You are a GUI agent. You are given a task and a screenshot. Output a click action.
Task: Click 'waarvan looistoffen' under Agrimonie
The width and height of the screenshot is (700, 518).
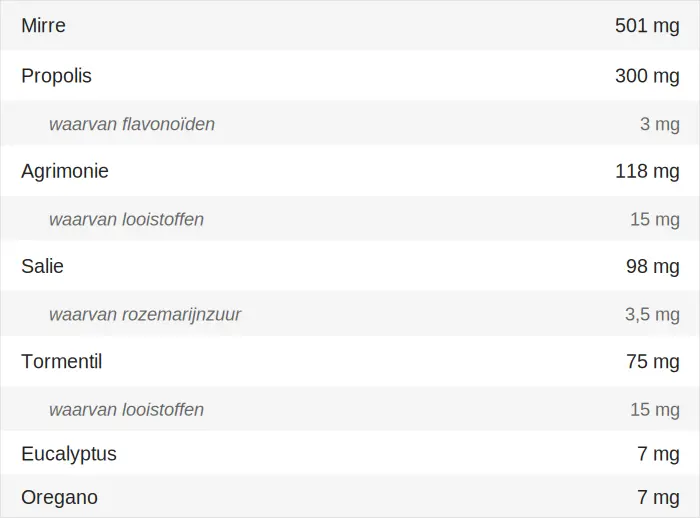[126, 219]
